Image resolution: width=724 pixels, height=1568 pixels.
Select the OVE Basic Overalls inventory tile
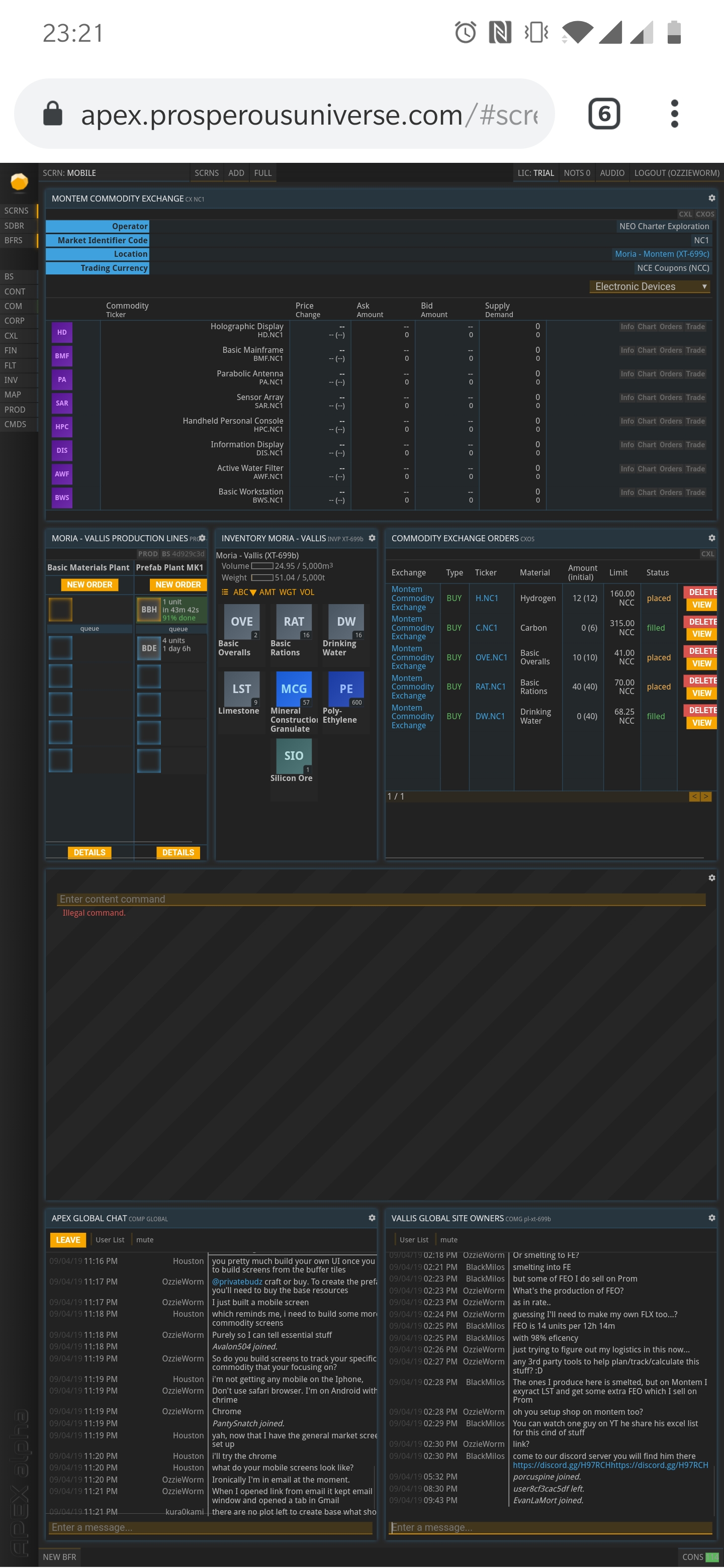[x=242, y=622]
